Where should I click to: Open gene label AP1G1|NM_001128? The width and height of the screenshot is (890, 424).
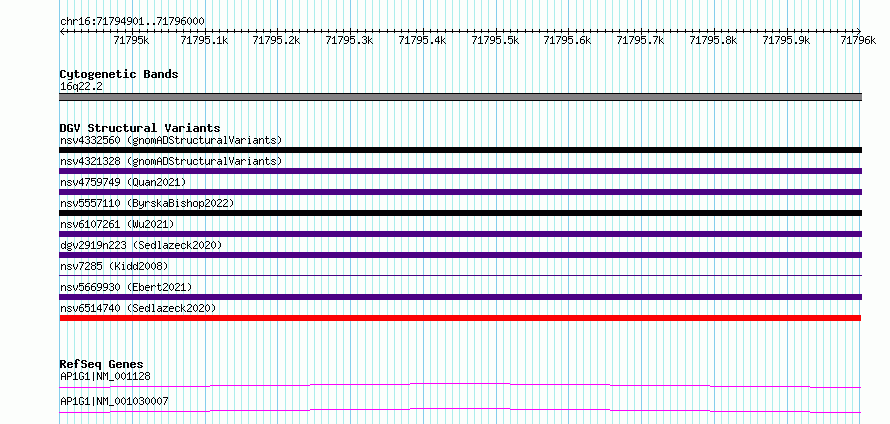click(x=105, y=376)
